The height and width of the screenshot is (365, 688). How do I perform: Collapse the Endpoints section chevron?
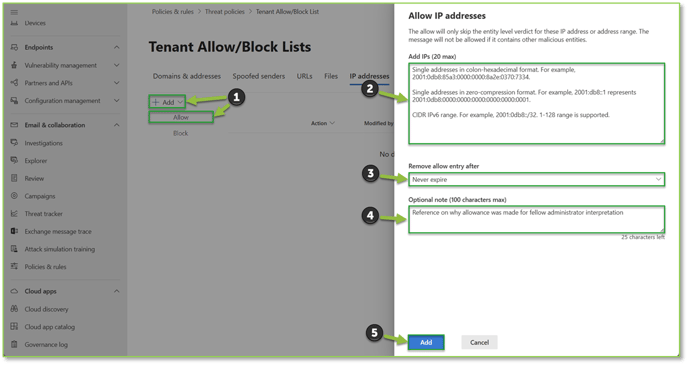pyautogui.click(x=117, y=47)
